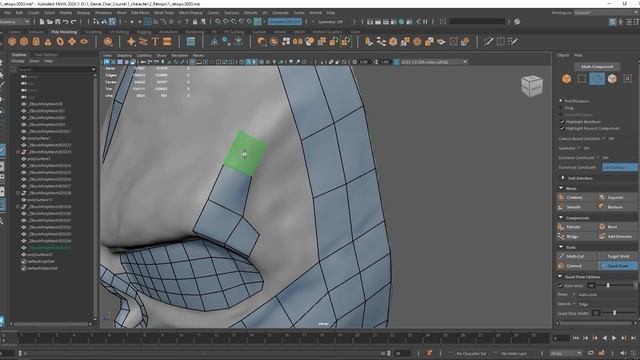Select the Drag radio option

561,108
